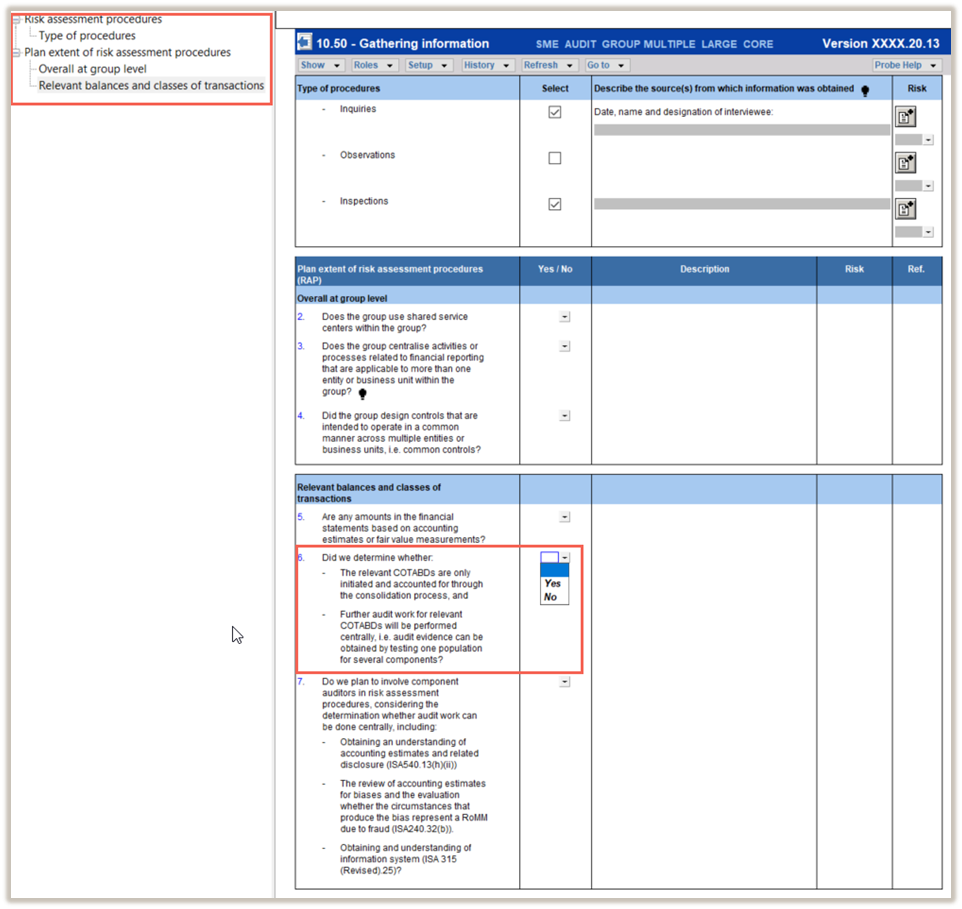Add risk note for Inspections row
The image size is (962, 909).
click(x=906, y=209)
